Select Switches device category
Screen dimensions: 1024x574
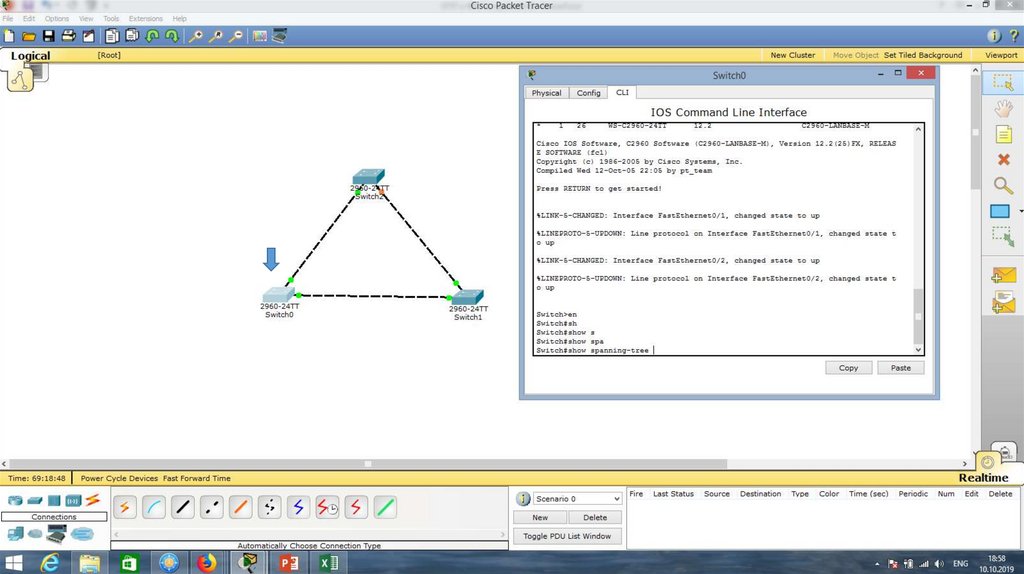pos(35,501)
